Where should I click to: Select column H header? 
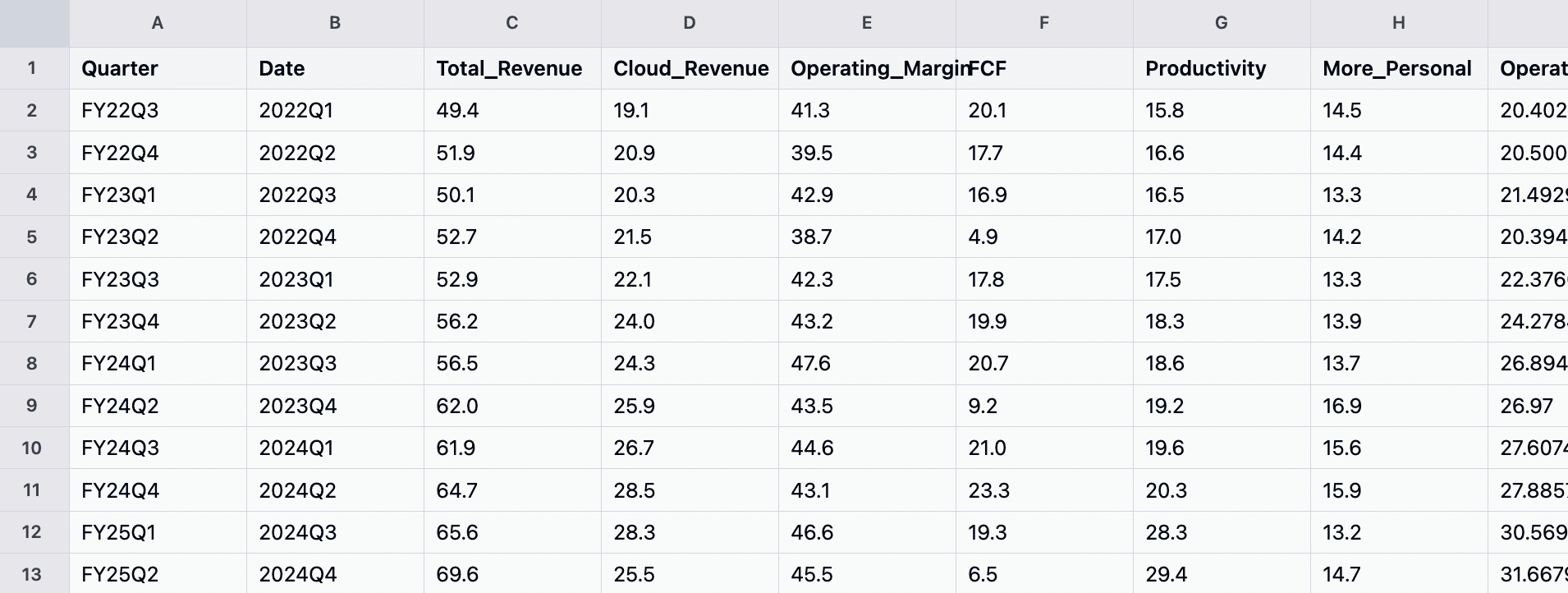(x=1399, y=23)
